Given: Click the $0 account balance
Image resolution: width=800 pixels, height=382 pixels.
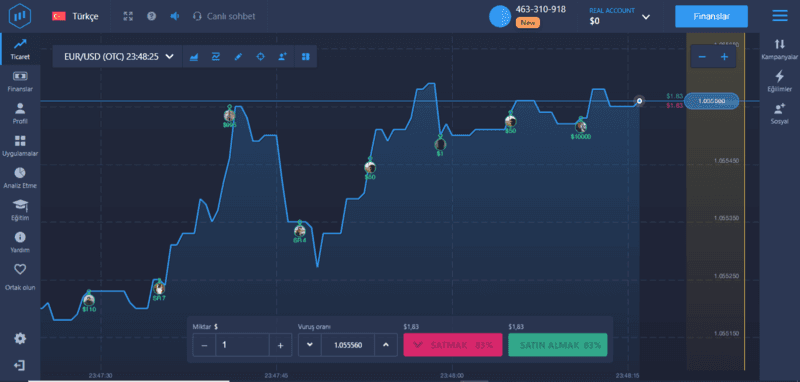Looking at the screenshot, I should pos(594,21).
